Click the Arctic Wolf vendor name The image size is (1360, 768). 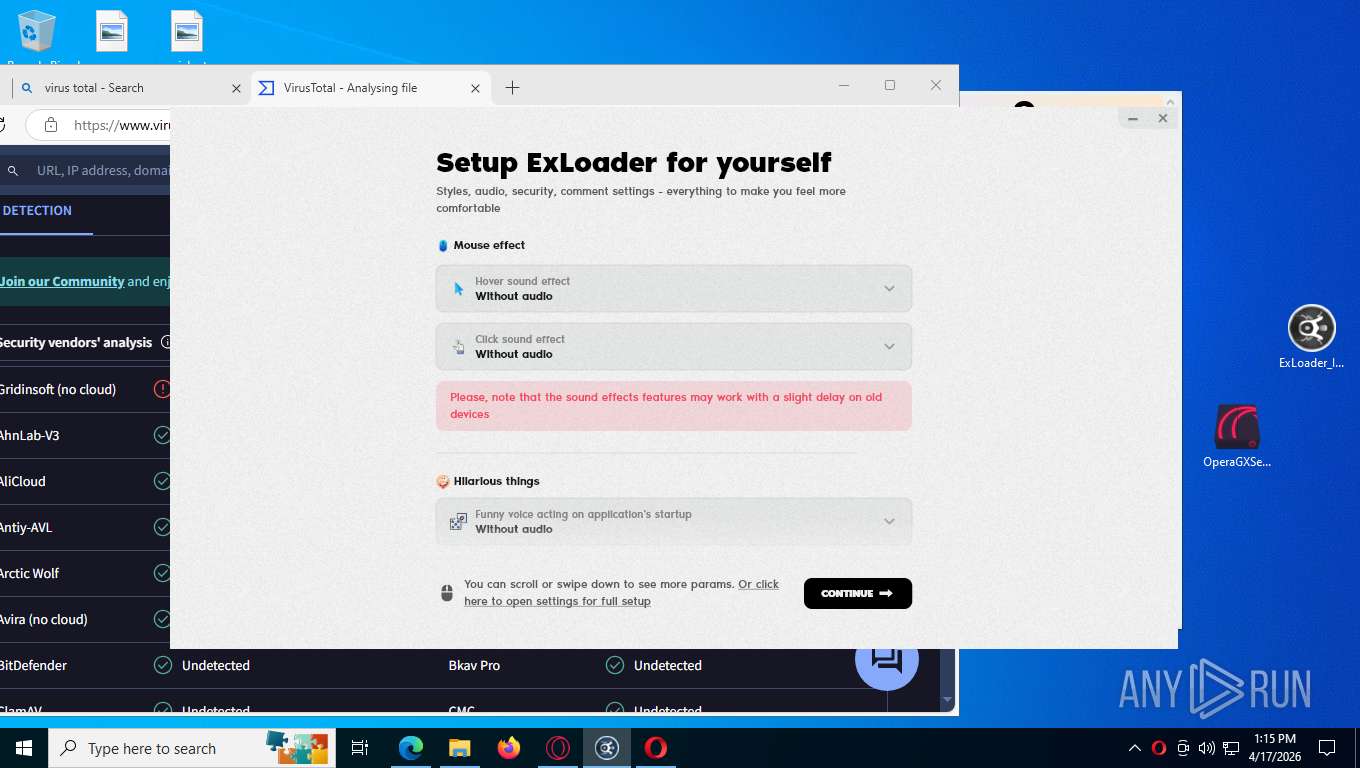point(30,573)
